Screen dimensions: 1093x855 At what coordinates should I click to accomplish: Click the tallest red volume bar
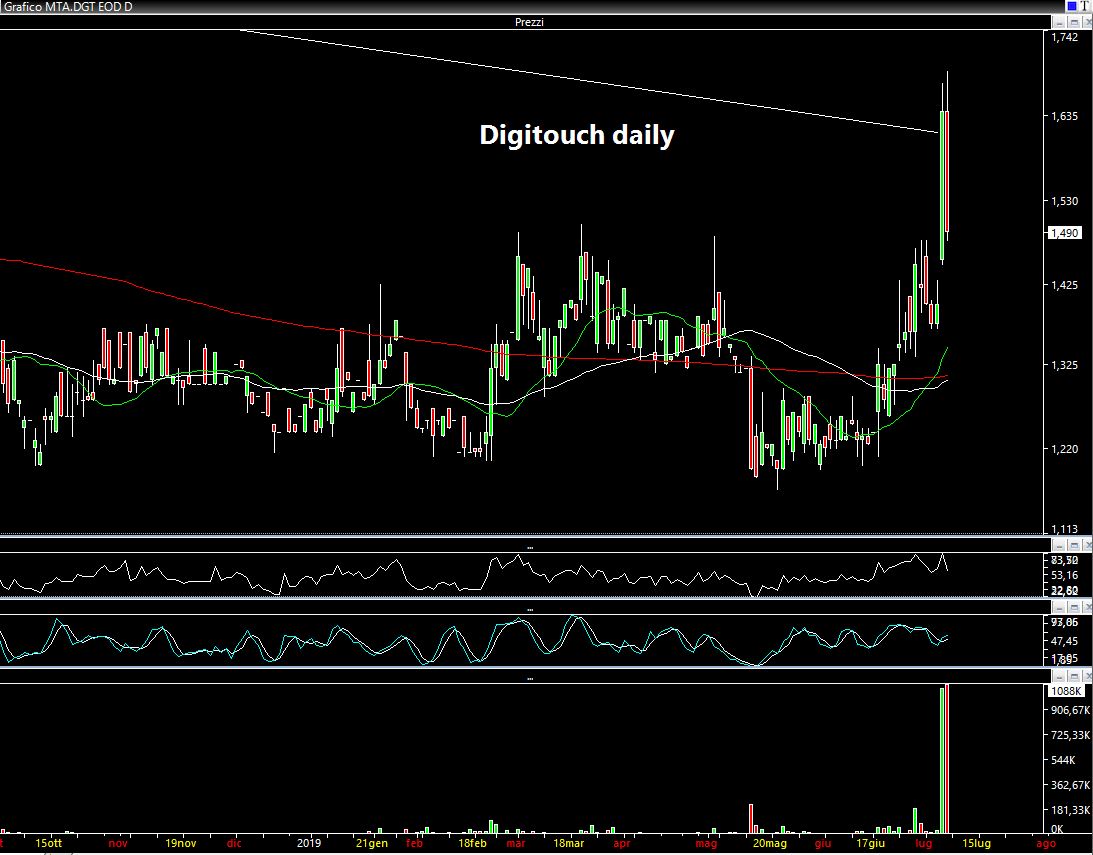pyautogui.click(x=947, y=759)
